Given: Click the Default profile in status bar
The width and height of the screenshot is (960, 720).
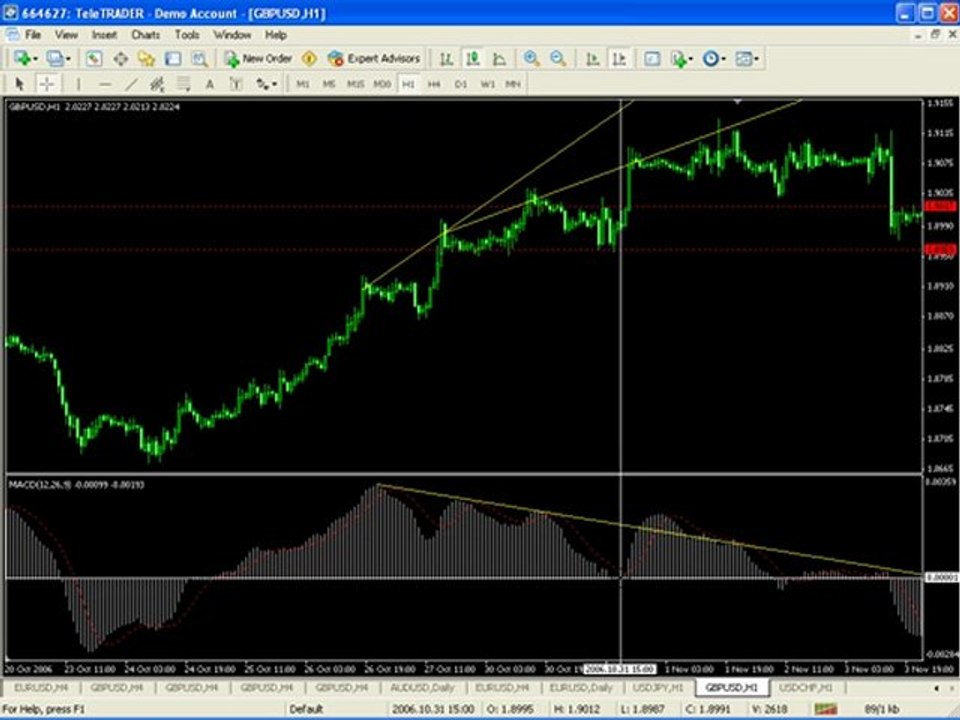Looking at the screenshot, I should (306, 709).
